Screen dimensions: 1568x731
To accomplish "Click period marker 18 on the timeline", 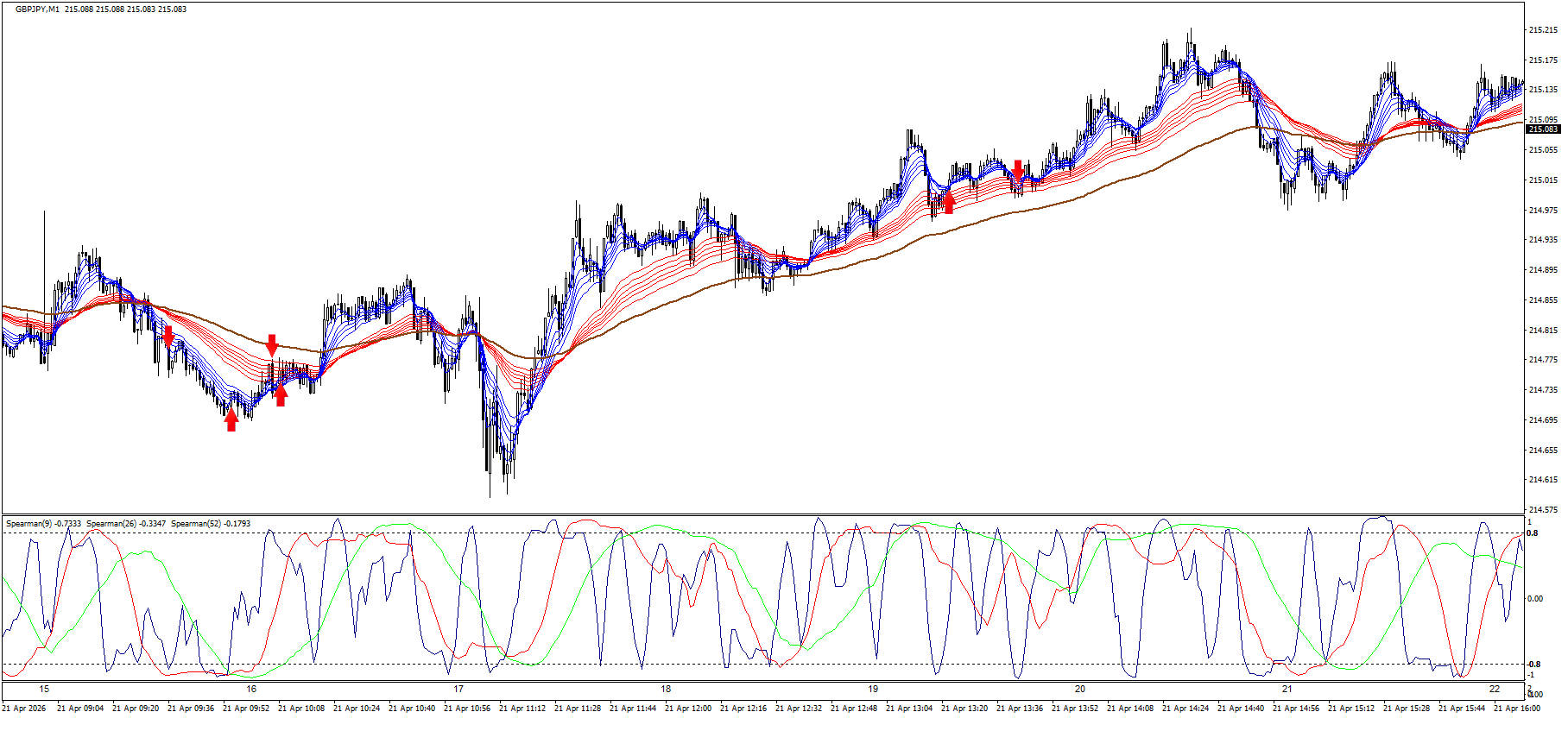I will pyautogui.click(x=666, y=689).
